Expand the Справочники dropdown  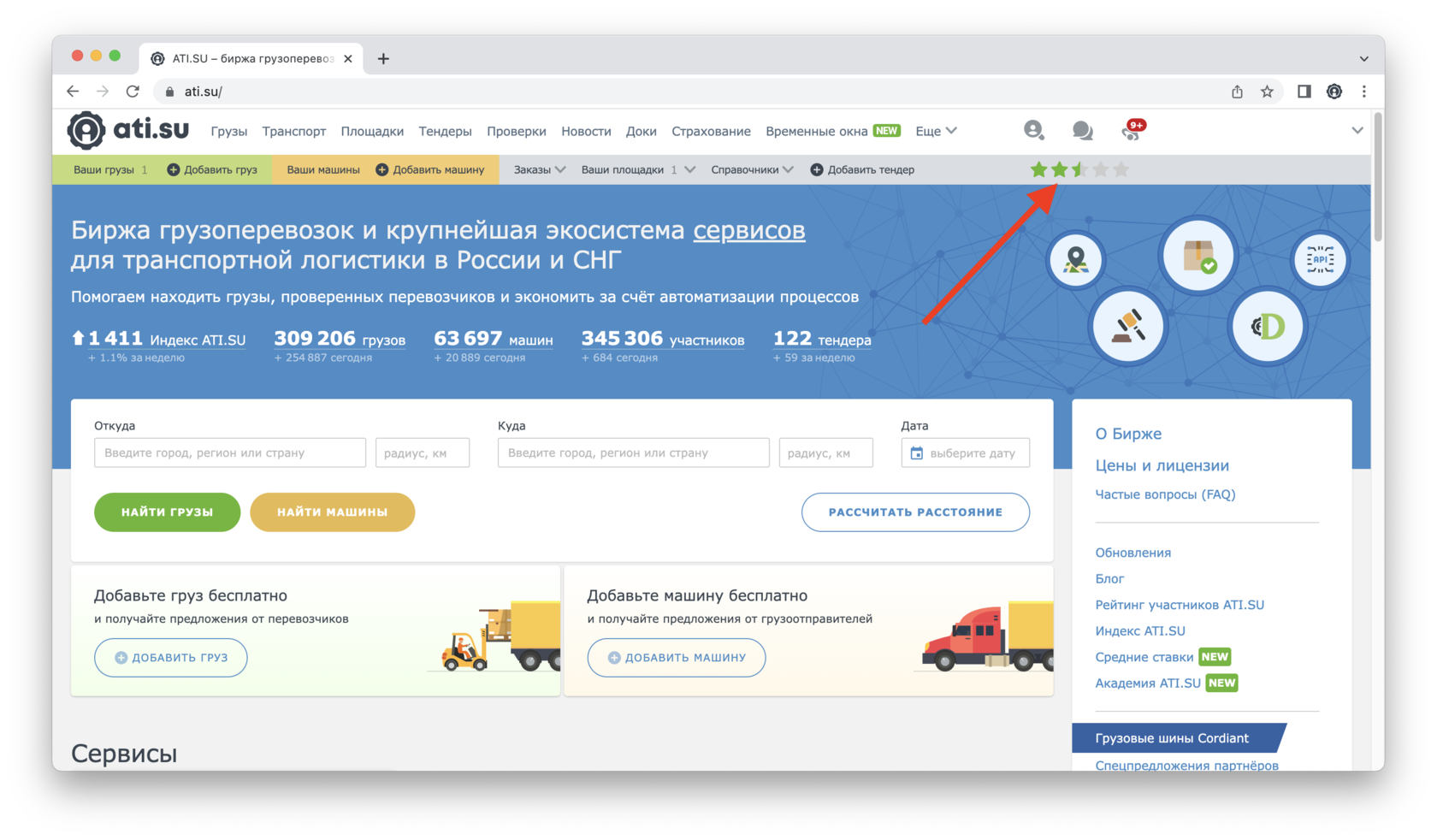tap(752, 169)
